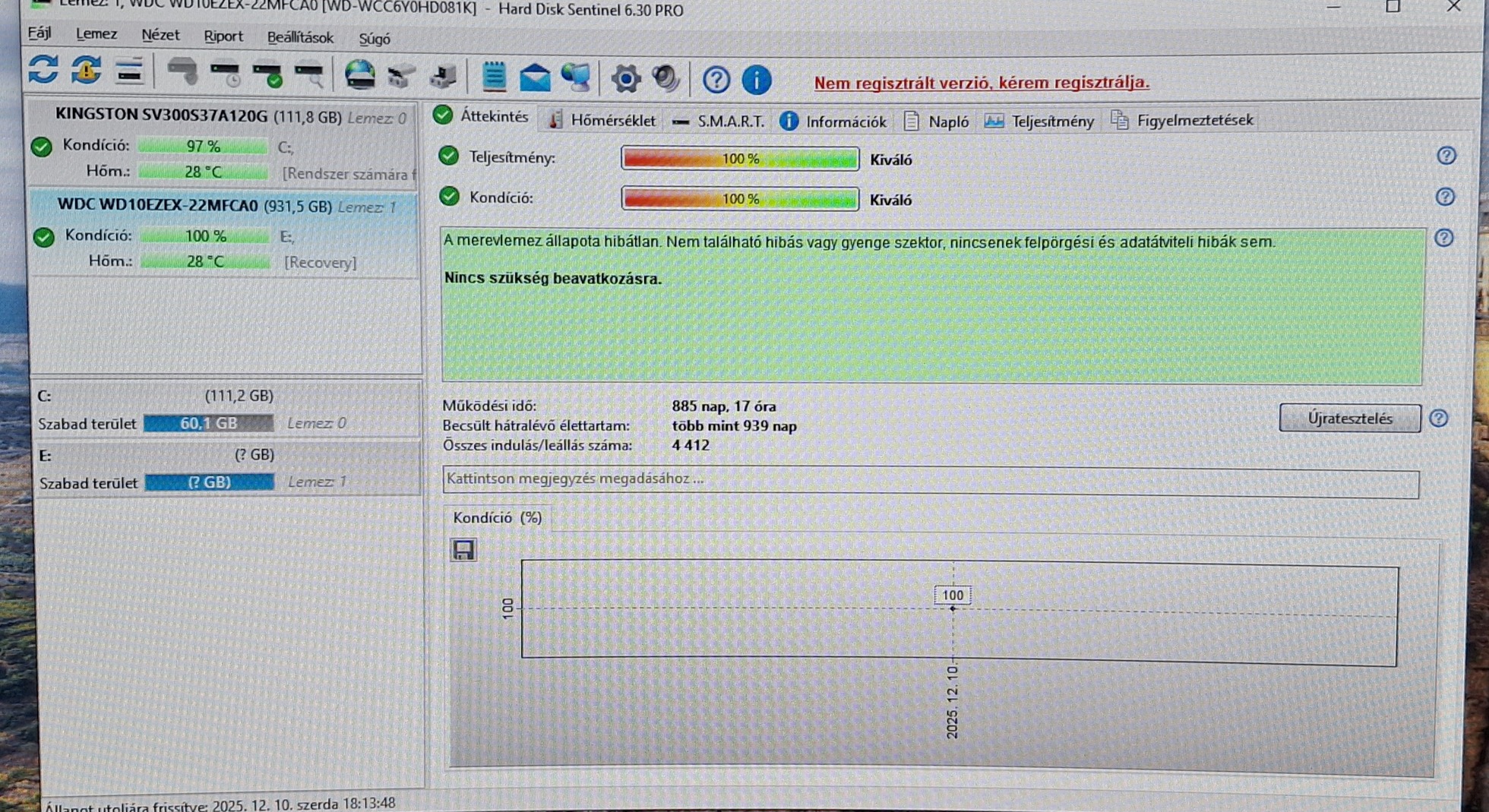Click the Kondíció 100 % bar in overview
Screen dimensions: 1489x812
[740, 199]
